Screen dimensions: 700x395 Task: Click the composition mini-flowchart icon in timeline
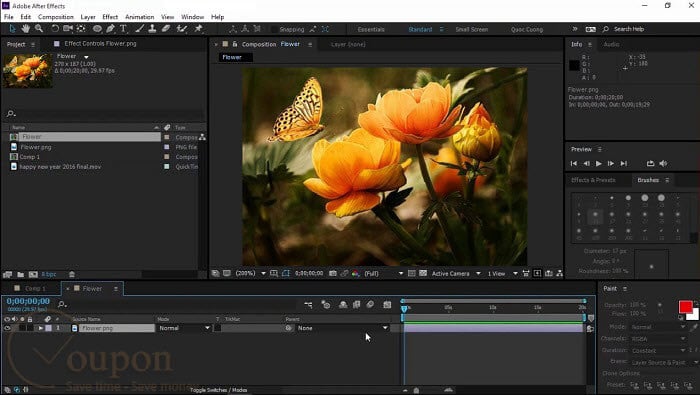[308, 304]
